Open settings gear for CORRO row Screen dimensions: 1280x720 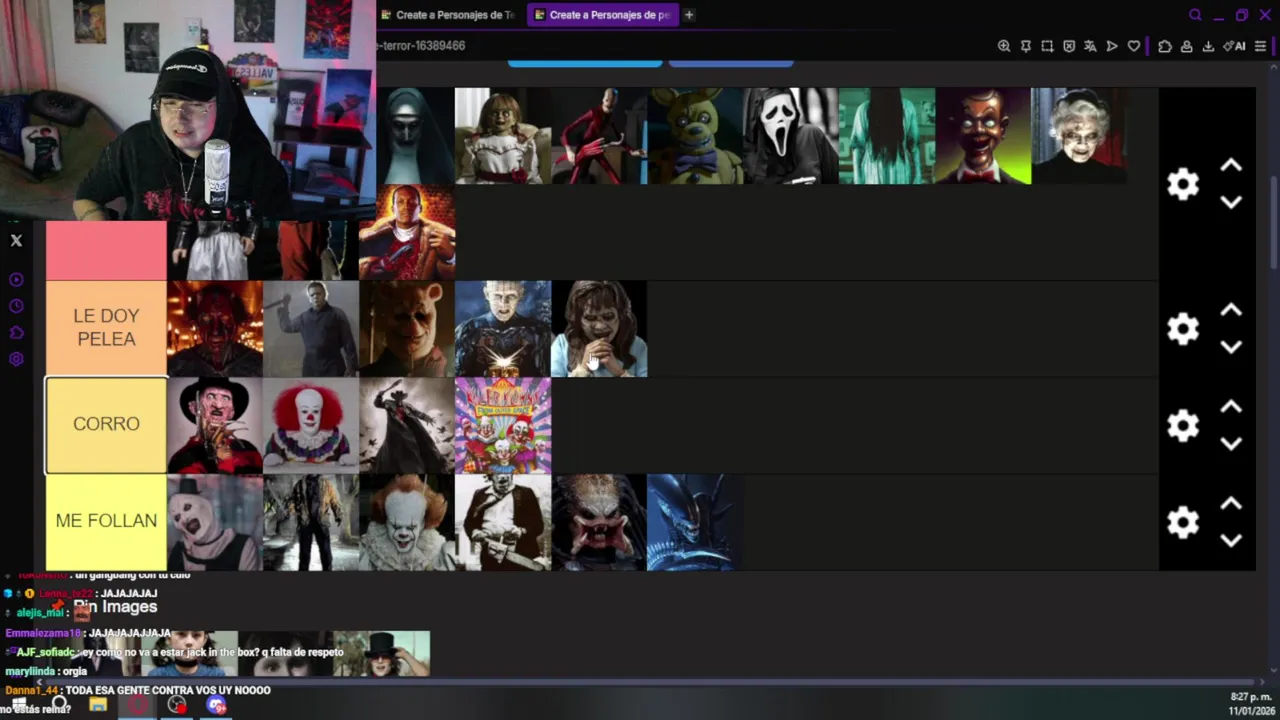click(1183, 426)
